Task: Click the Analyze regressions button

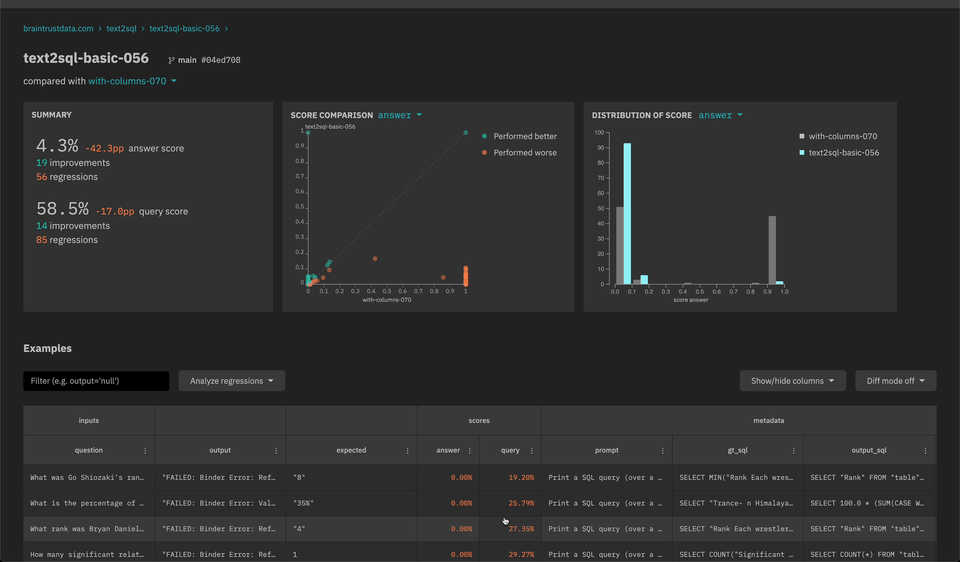Action: 231,381
